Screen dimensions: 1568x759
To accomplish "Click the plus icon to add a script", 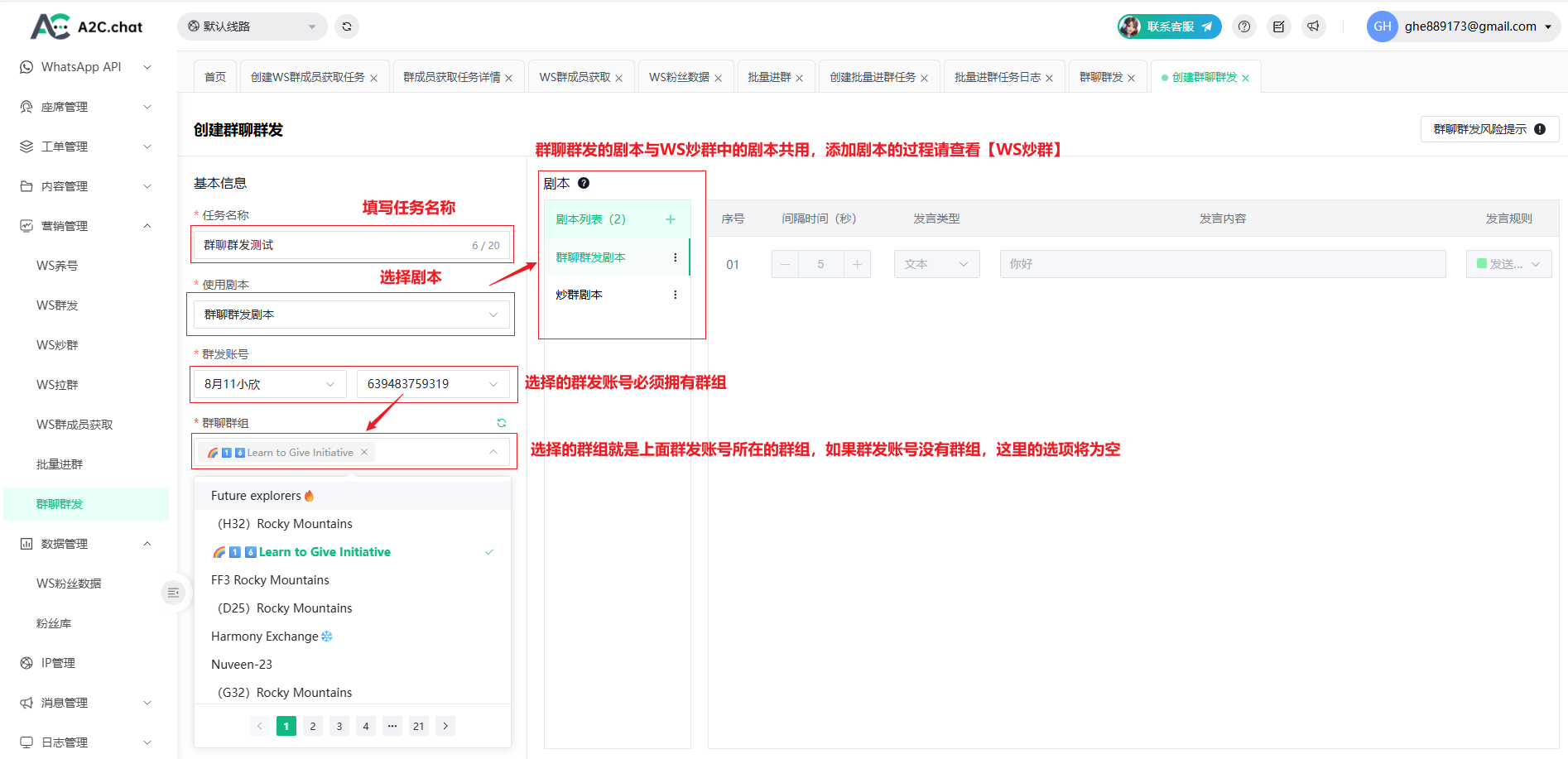I will pos(671,219).
